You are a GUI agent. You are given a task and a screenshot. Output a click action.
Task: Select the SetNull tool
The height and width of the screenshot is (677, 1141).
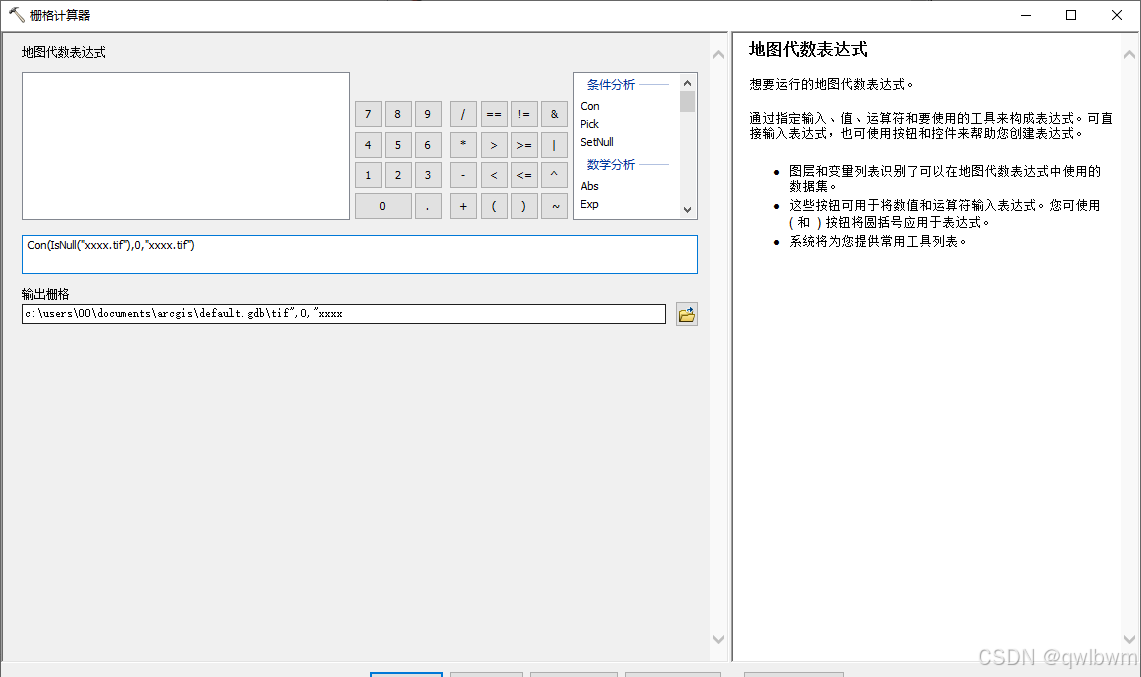point(596,142)
